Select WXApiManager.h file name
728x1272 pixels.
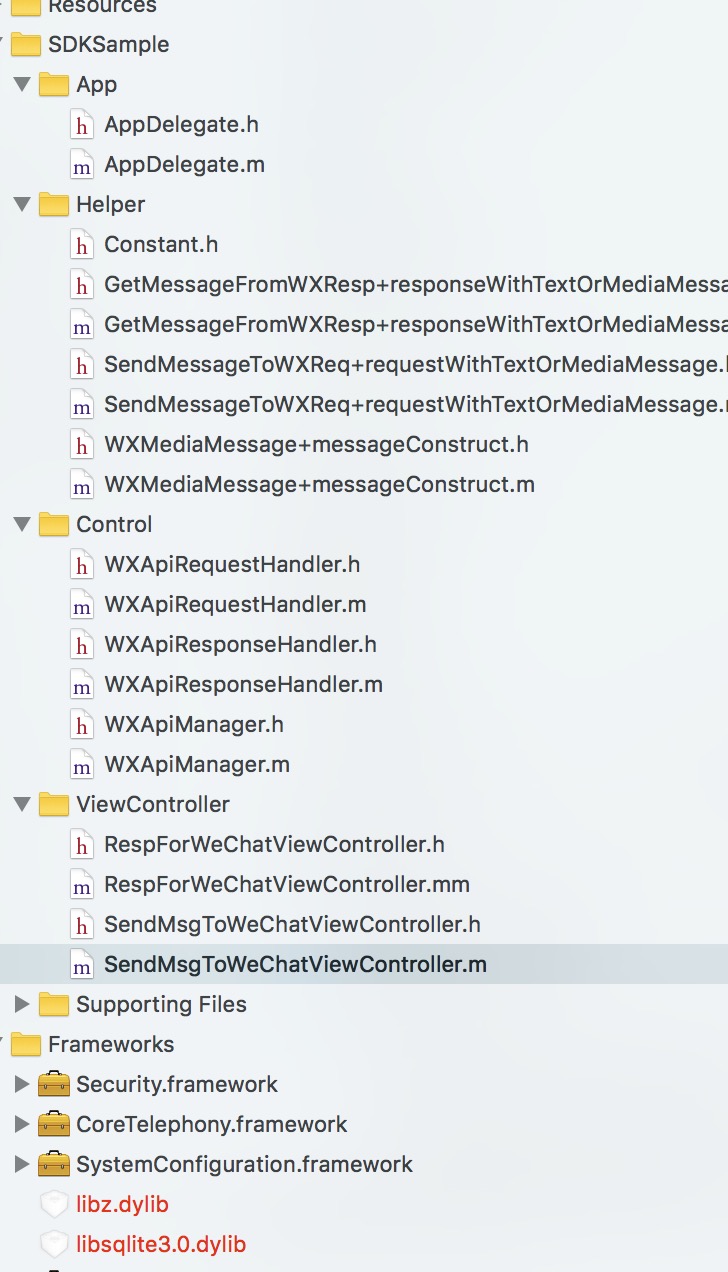click(194, 725)
